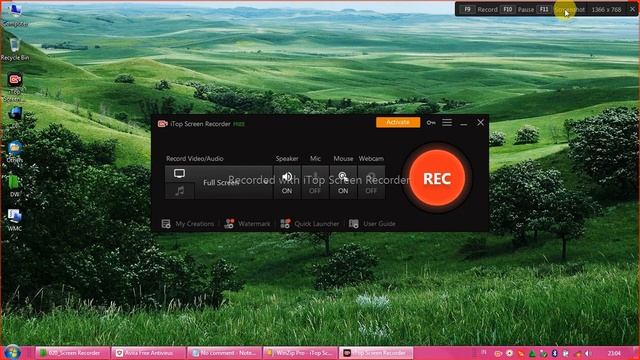Switch to Avira Free Antivirus taskbar item
The image size is (640, 360).
[148, 353]
